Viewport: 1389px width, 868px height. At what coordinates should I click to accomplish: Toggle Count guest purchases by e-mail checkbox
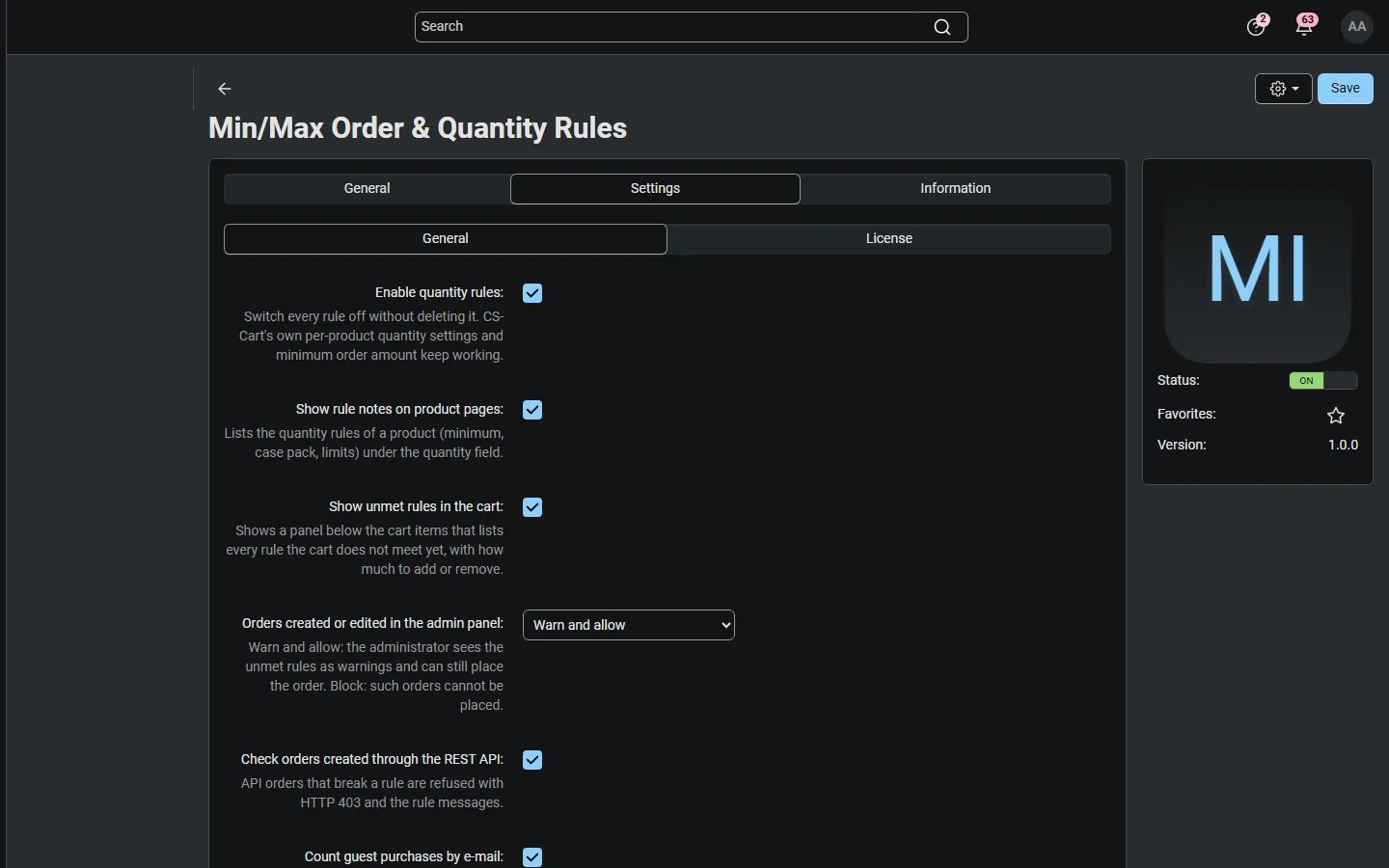(532, 857)
